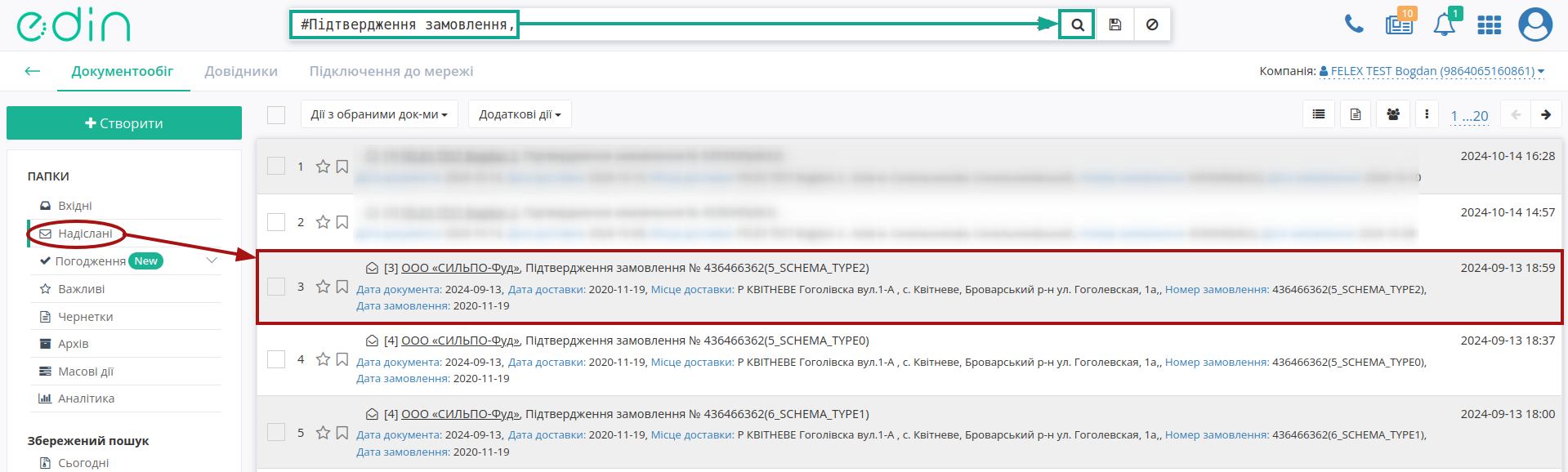The height and width of the screenshot is (472, 1568).
Task: Bookmark document row 5
Action: pos(342,433)
